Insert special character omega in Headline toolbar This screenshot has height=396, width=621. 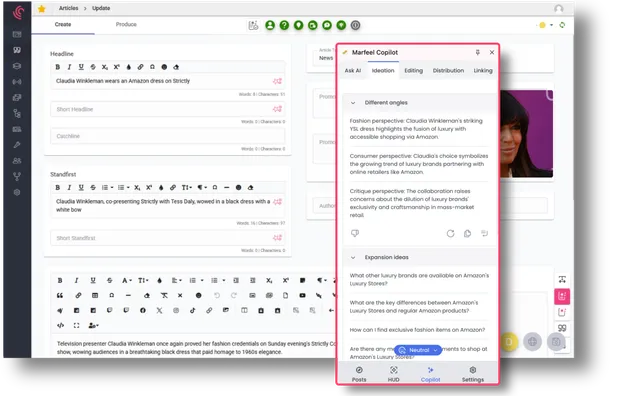click(x=152, y=67)
